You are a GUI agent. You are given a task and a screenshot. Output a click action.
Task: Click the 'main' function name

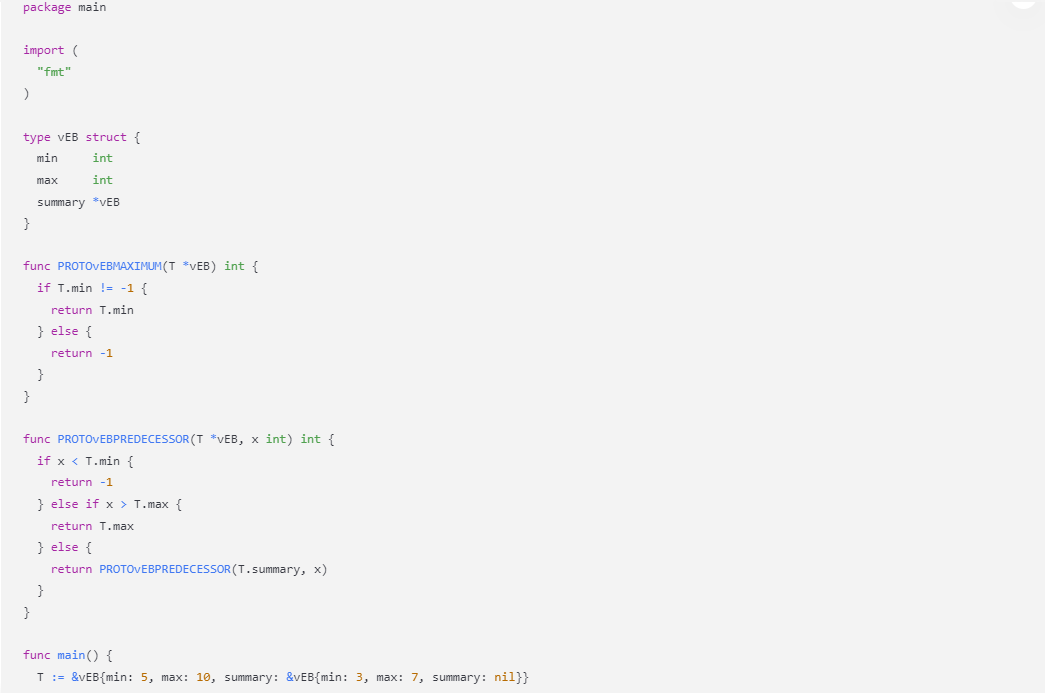71,655
